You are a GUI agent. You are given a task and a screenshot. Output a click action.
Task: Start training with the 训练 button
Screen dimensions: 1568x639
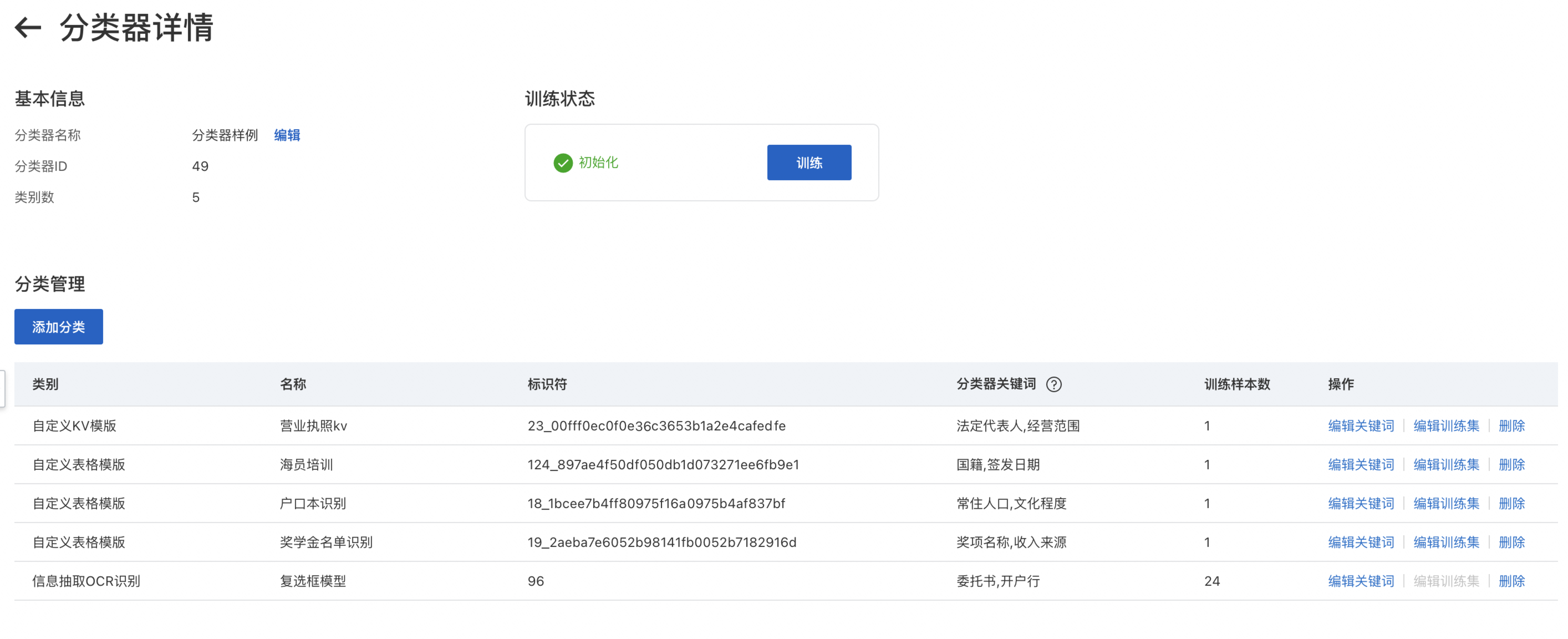809,163
